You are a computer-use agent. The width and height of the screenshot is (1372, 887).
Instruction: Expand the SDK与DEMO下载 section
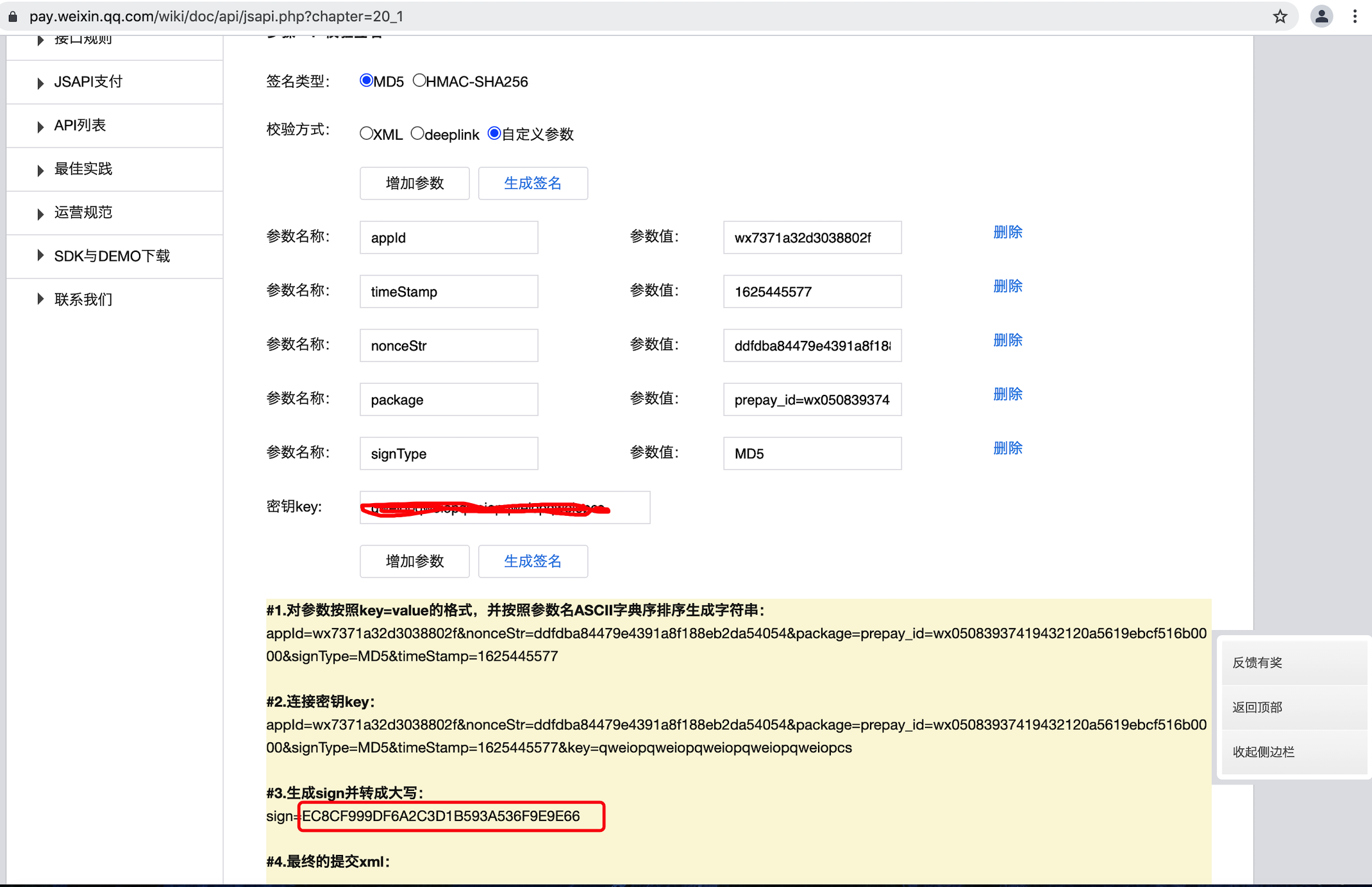(x=111, y=256)
